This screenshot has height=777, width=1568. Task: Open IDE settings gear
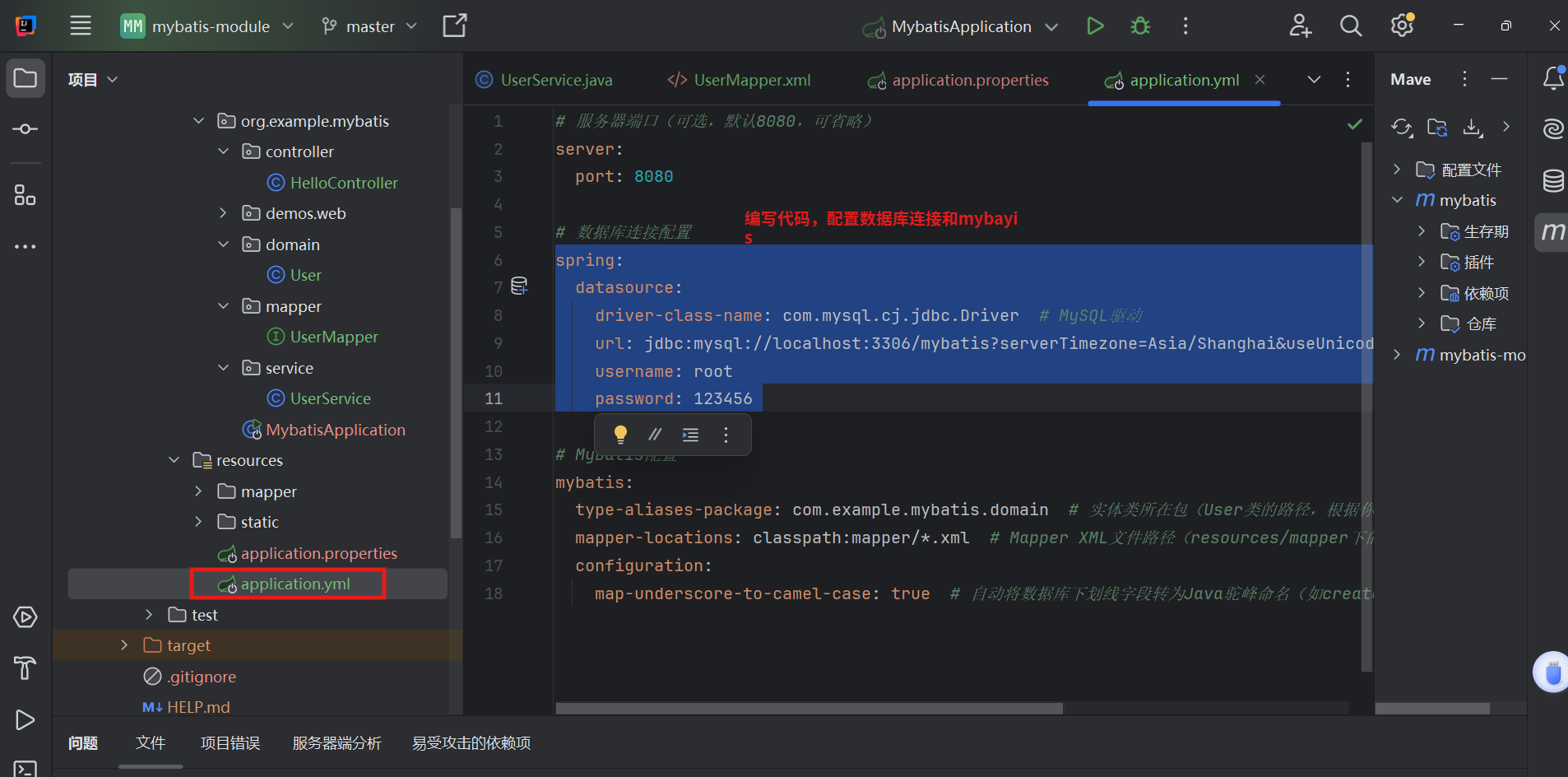[1403, 26]
